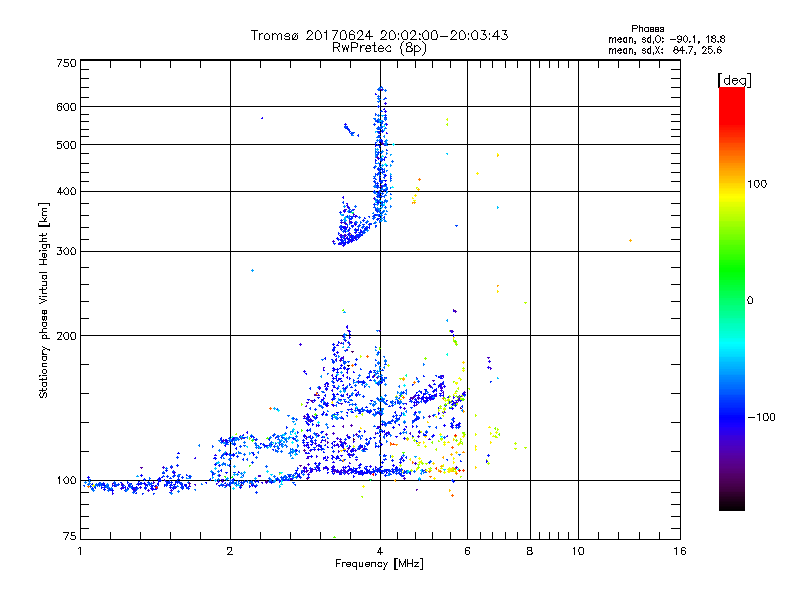Click the x-axis tick label '10'
This screenshot has width=800, height=600.
coord(578,551)
